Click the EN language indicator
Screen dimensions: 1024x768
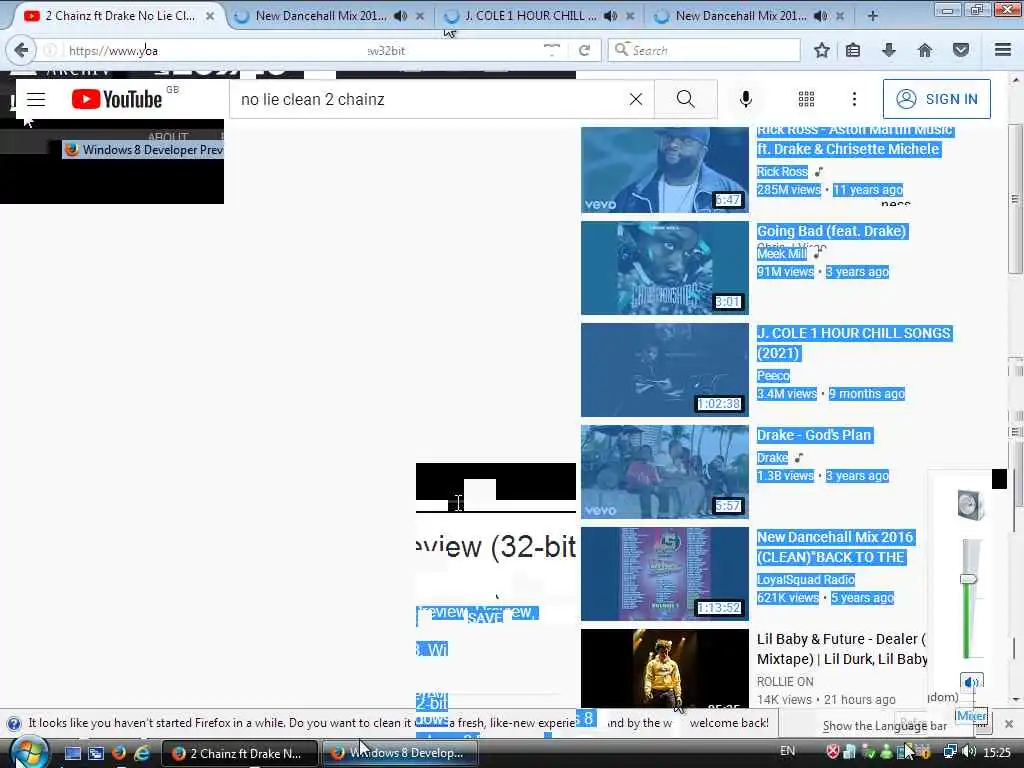[x=788, y=751]
